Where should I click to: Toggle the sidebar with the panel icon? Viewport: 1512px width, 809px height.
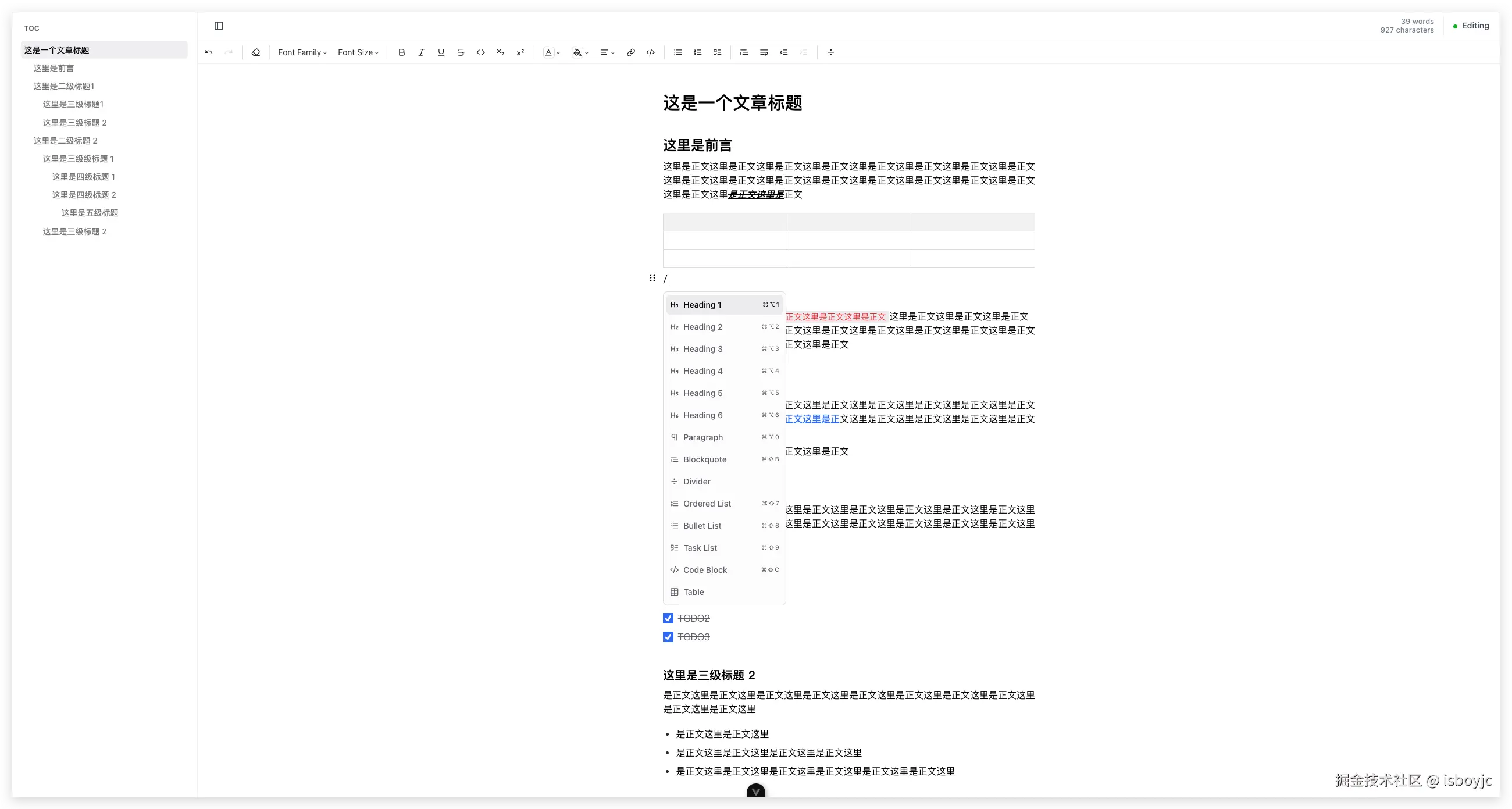tap(219, 26)
